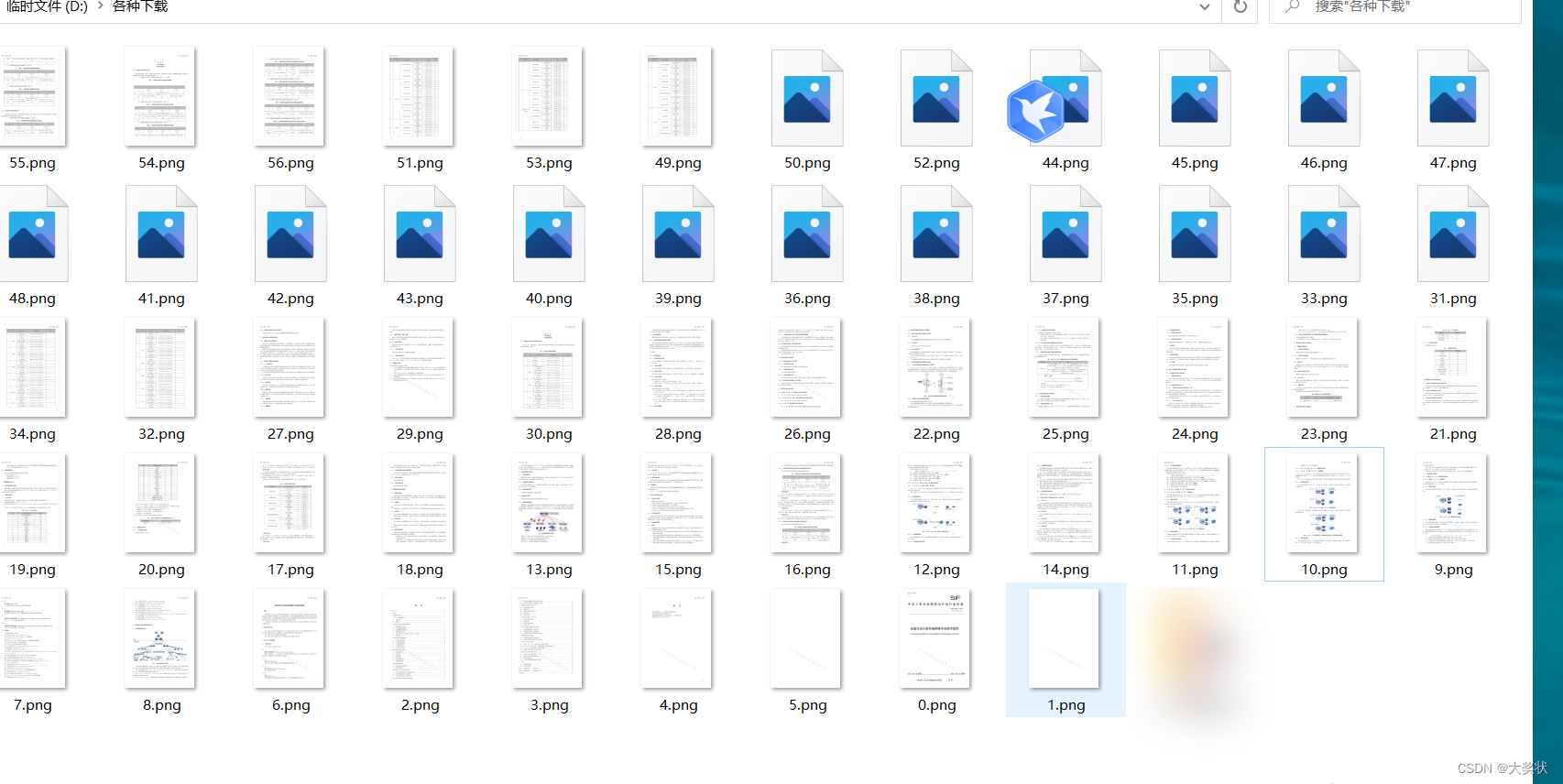
Task: Select the 26.png thumbnail
Action: [806, 367]
